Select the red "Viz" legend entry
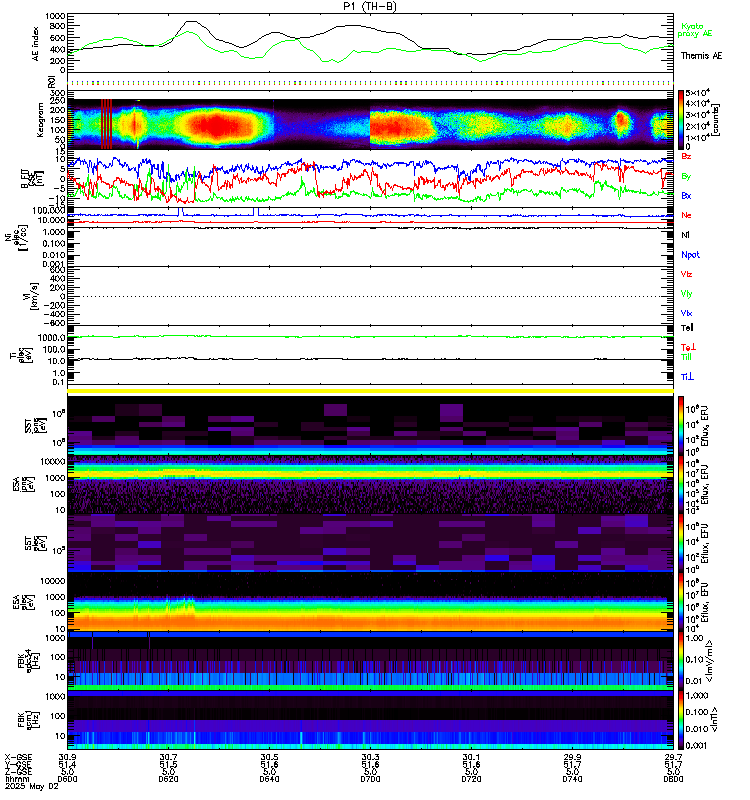The height and width of the screenshot is (800, 750). click(686, 274)
